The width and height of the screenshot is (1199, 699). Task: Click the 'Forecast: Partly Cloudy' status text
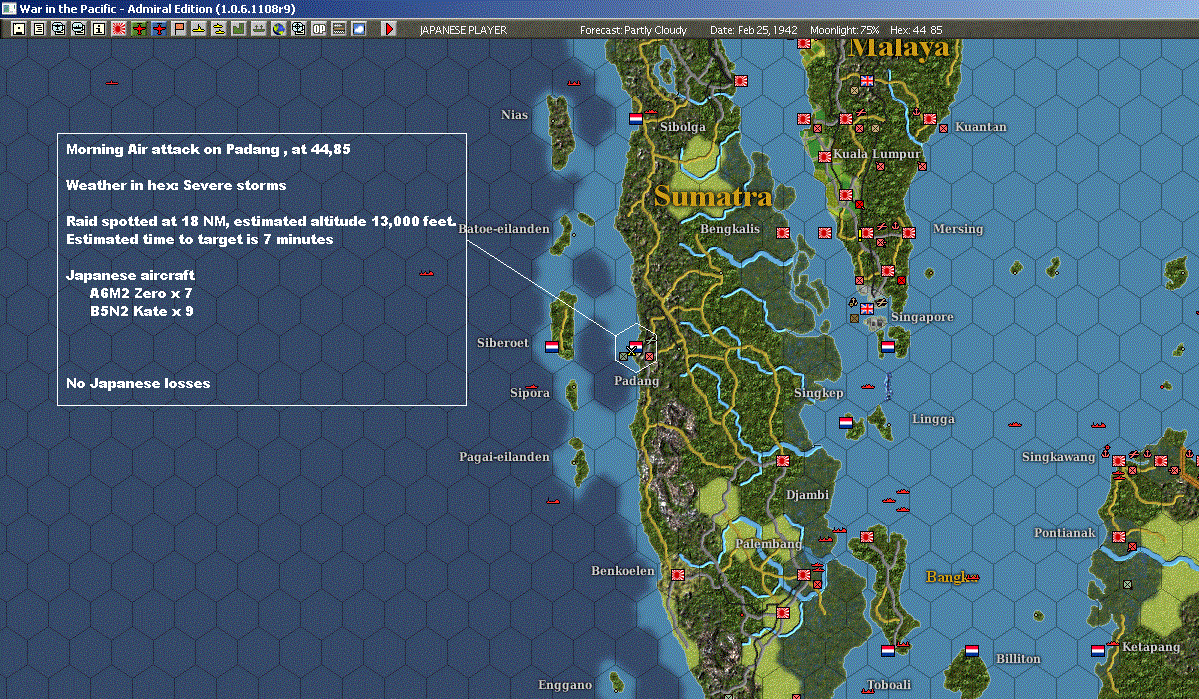633,30
